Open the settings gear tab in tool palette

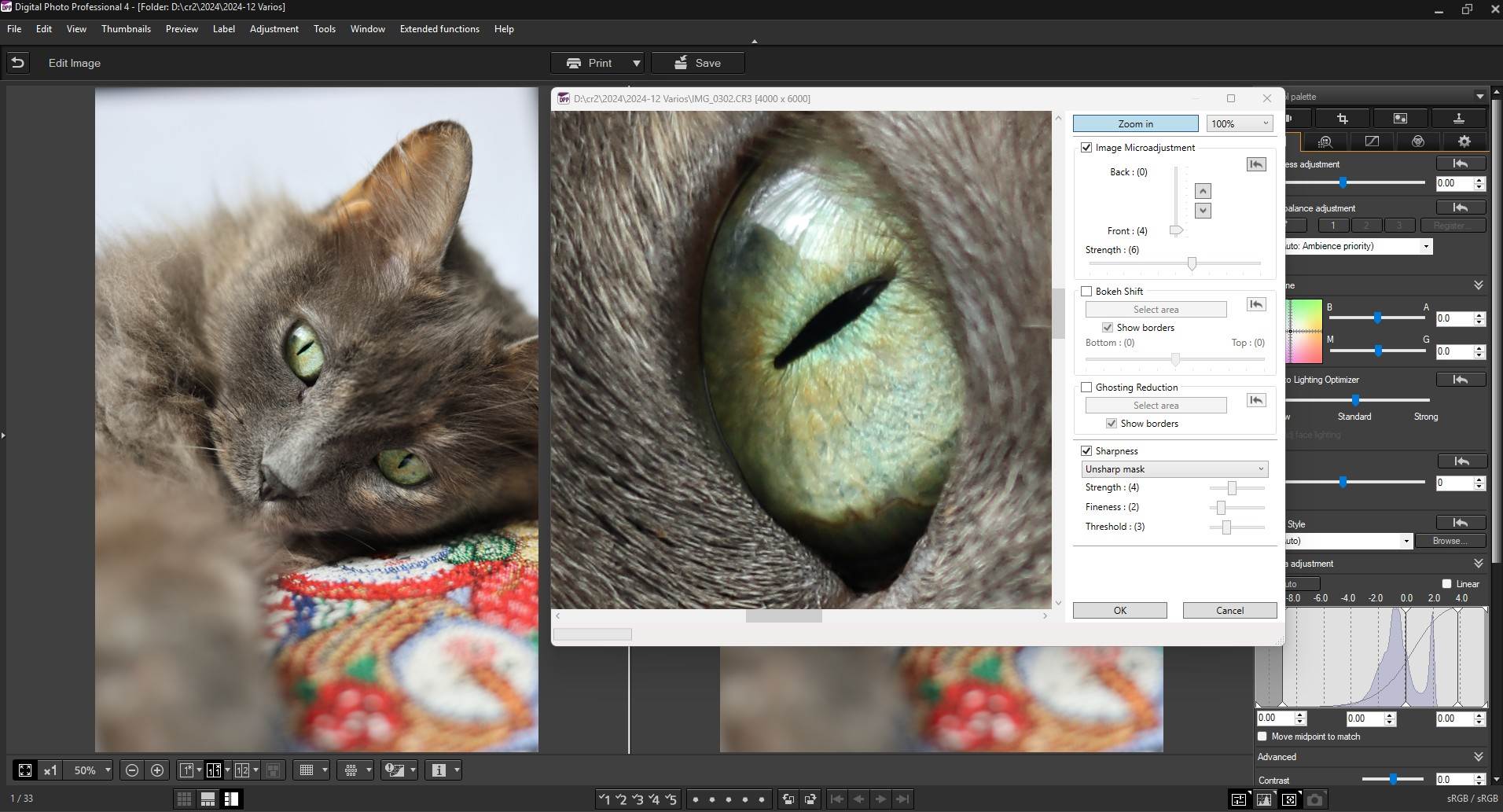click(x=1464, y=141)
